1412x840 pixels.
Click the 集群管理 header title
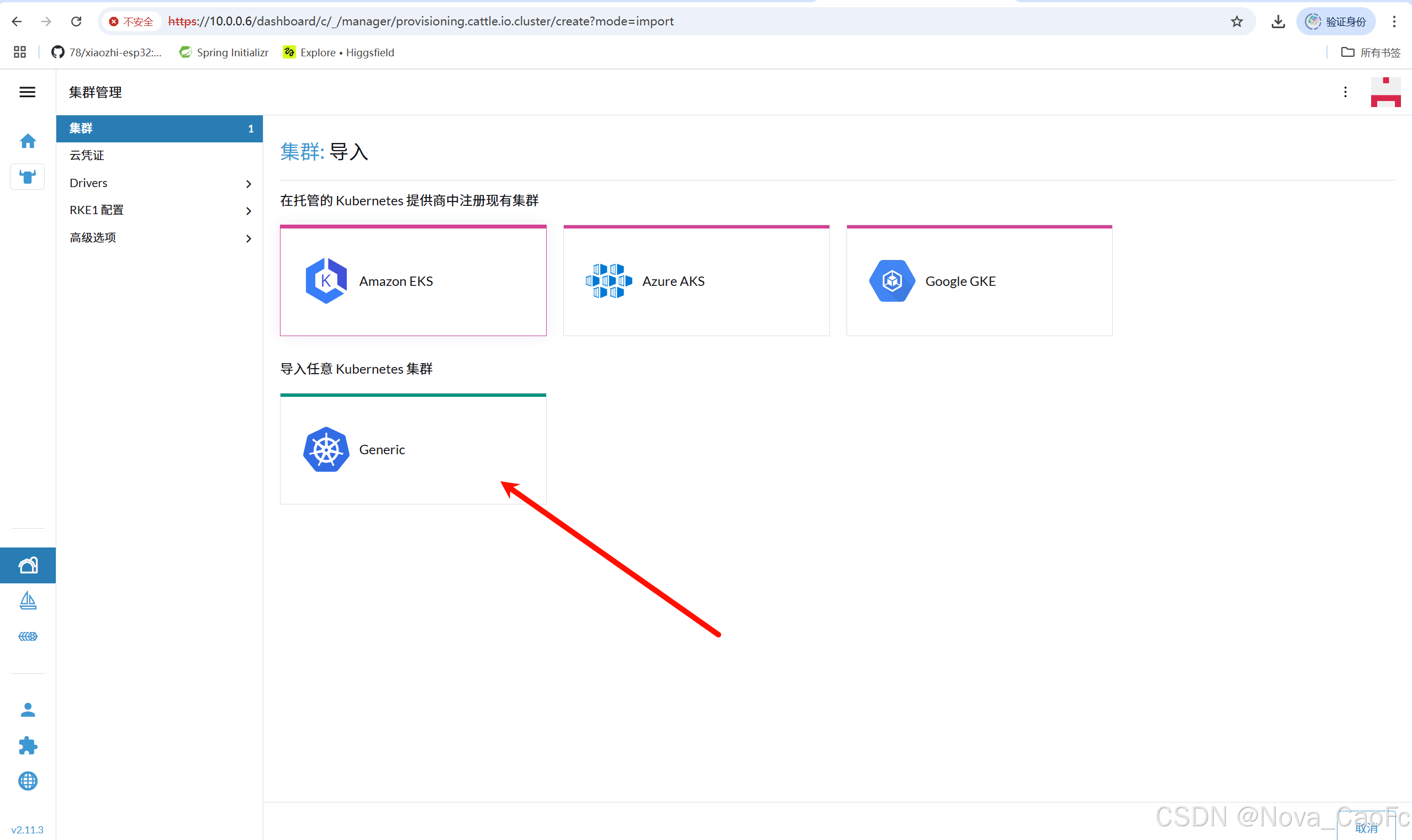coord(96,92)
